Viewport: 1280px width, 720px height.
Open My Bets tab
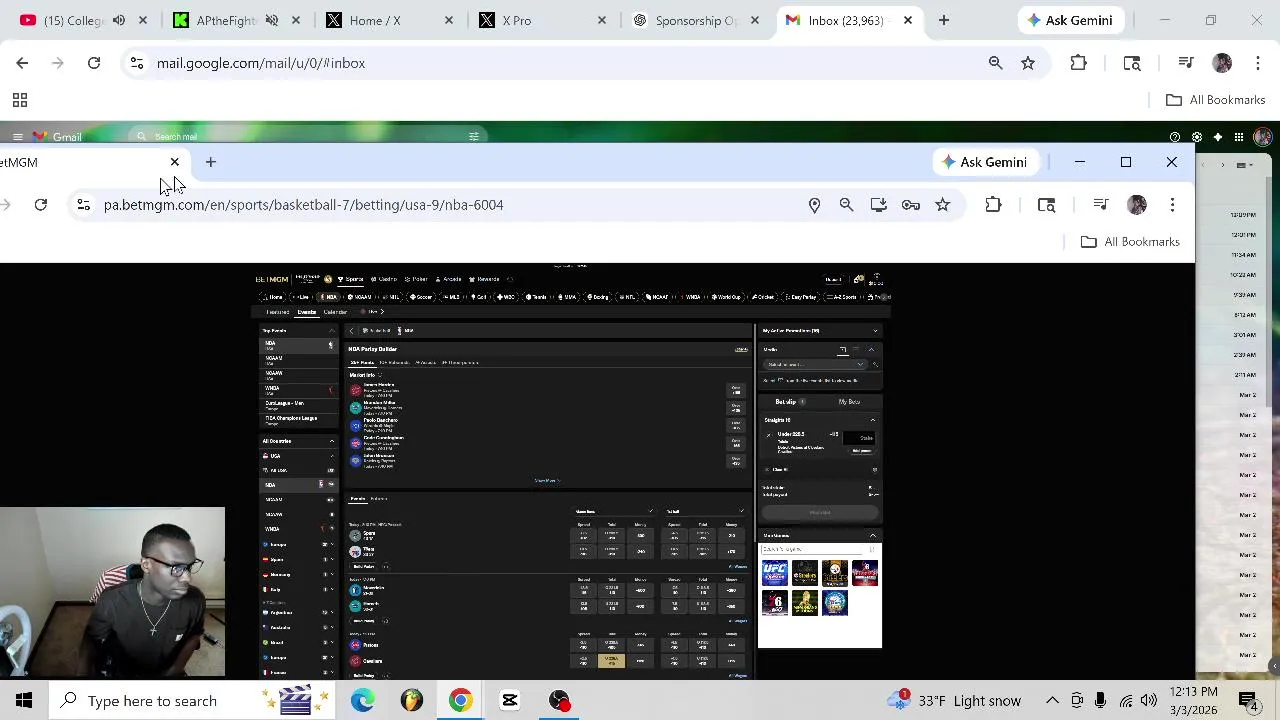click(849, 402)
